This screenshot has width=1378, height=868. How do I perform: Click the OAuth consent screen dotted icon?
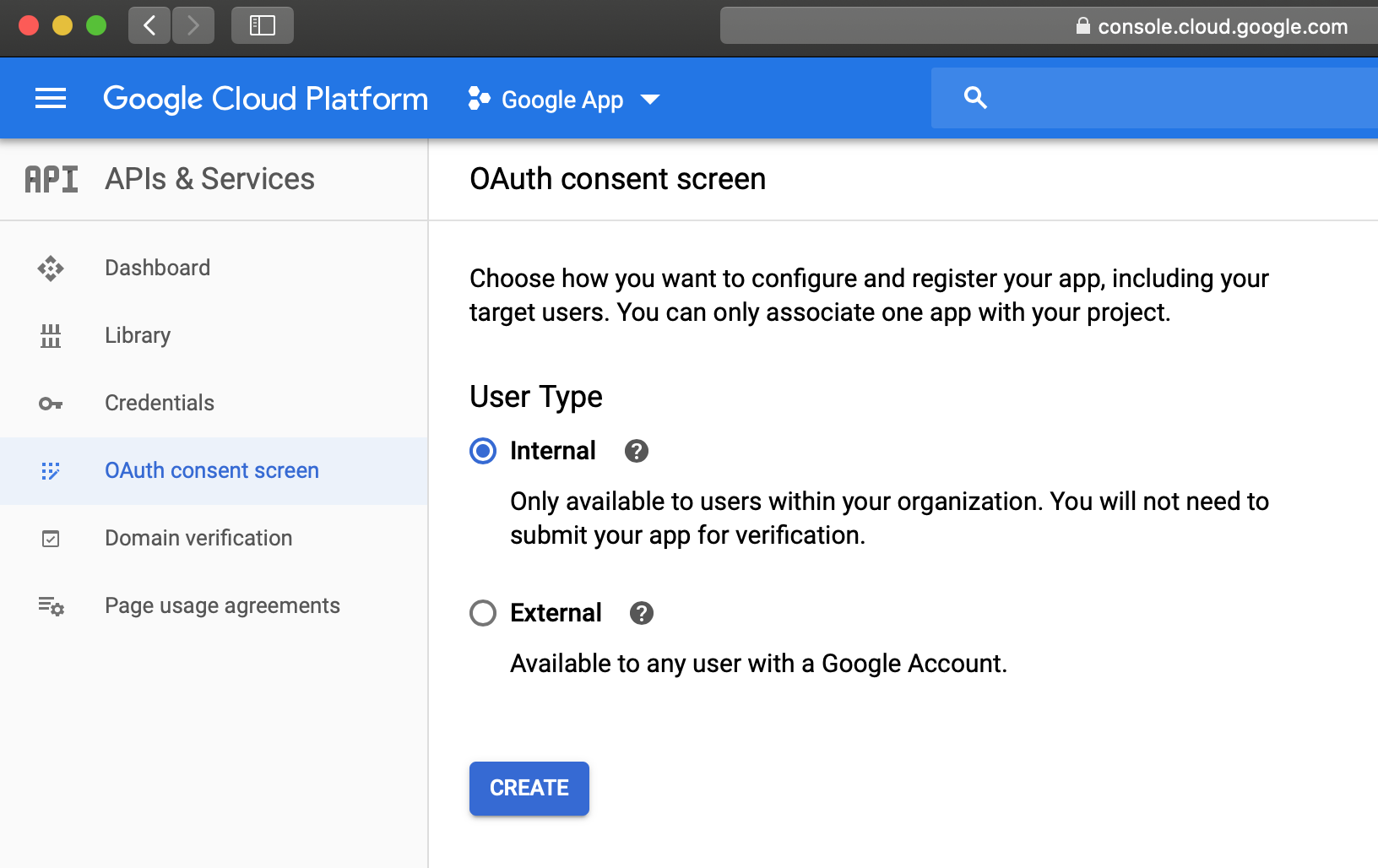tap(51, 471)
